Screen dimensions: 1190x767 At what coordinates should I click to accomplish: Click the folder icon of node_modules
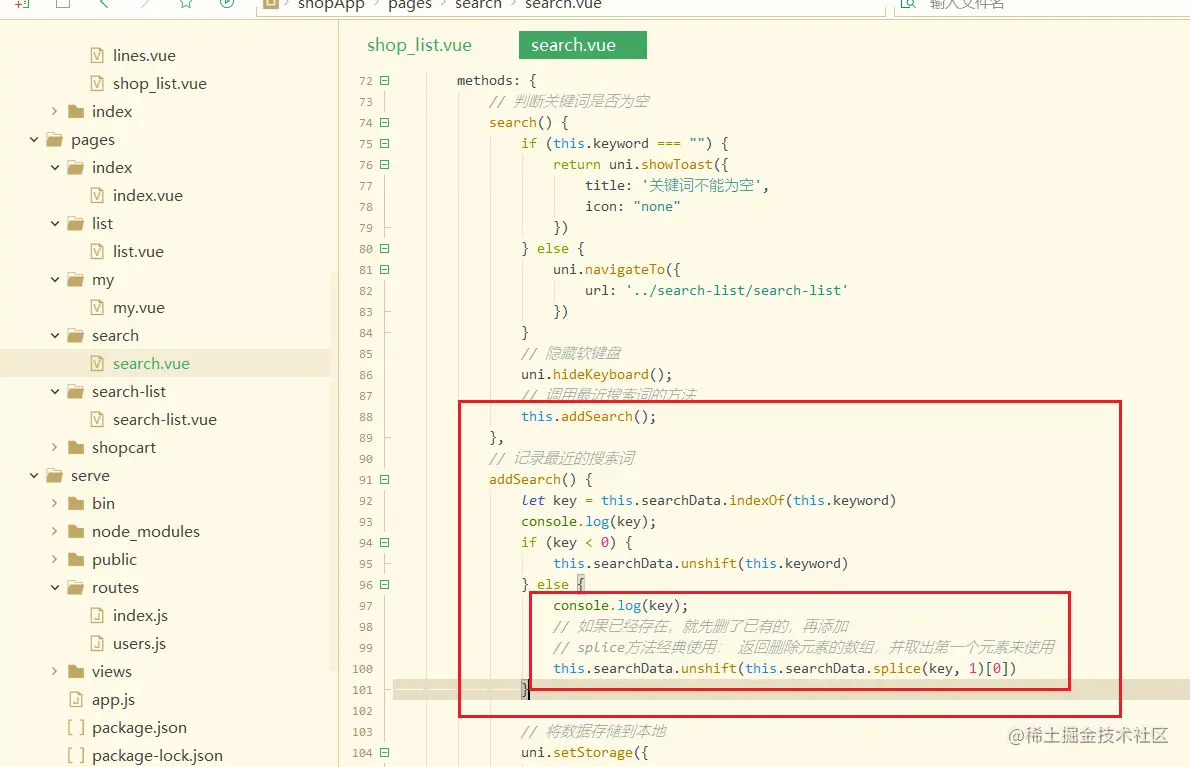(76, 532)
